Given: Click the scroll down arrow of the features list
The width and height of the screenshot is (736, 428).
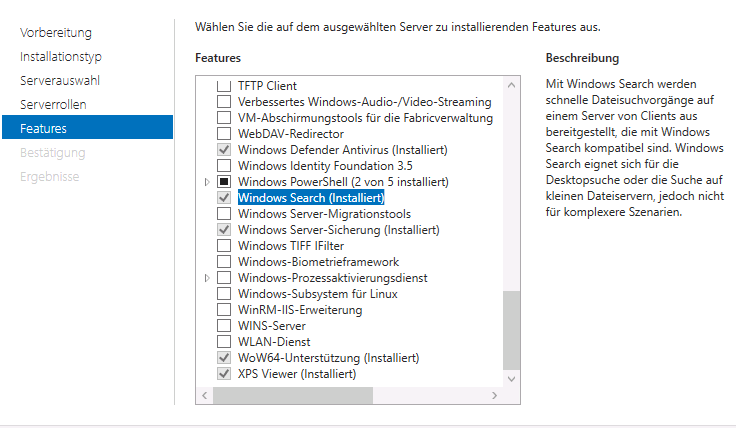Looking at the screenshot, I should (512, 379).
